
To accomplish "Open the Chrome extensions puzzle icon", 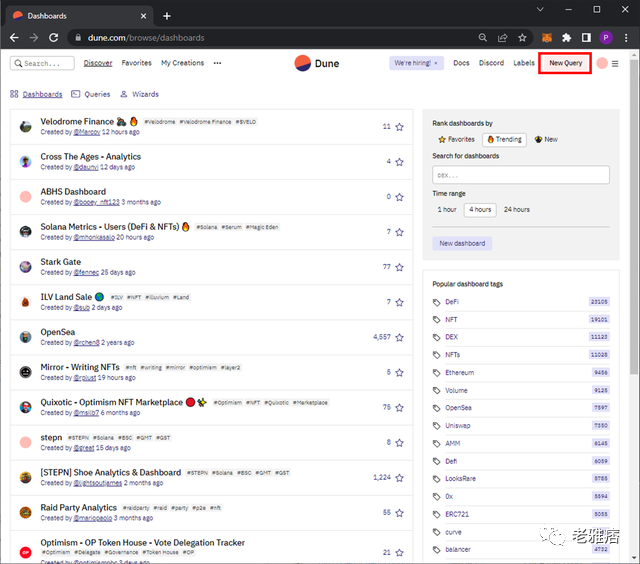I will click(566, 38).
